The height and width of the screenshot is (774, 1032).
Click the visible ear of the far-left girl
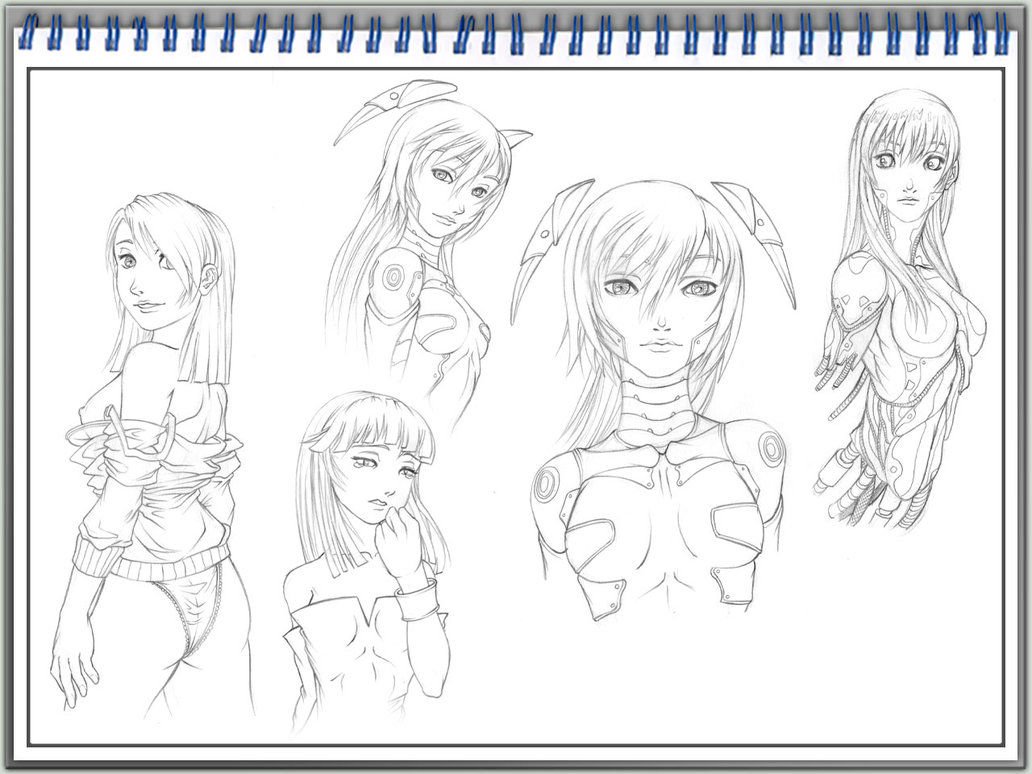tap(207, 278)
